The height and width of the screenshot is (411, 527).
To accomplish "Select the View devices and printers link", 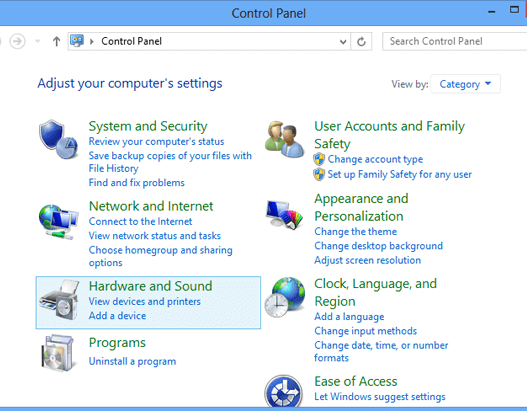I will (145, 301).
